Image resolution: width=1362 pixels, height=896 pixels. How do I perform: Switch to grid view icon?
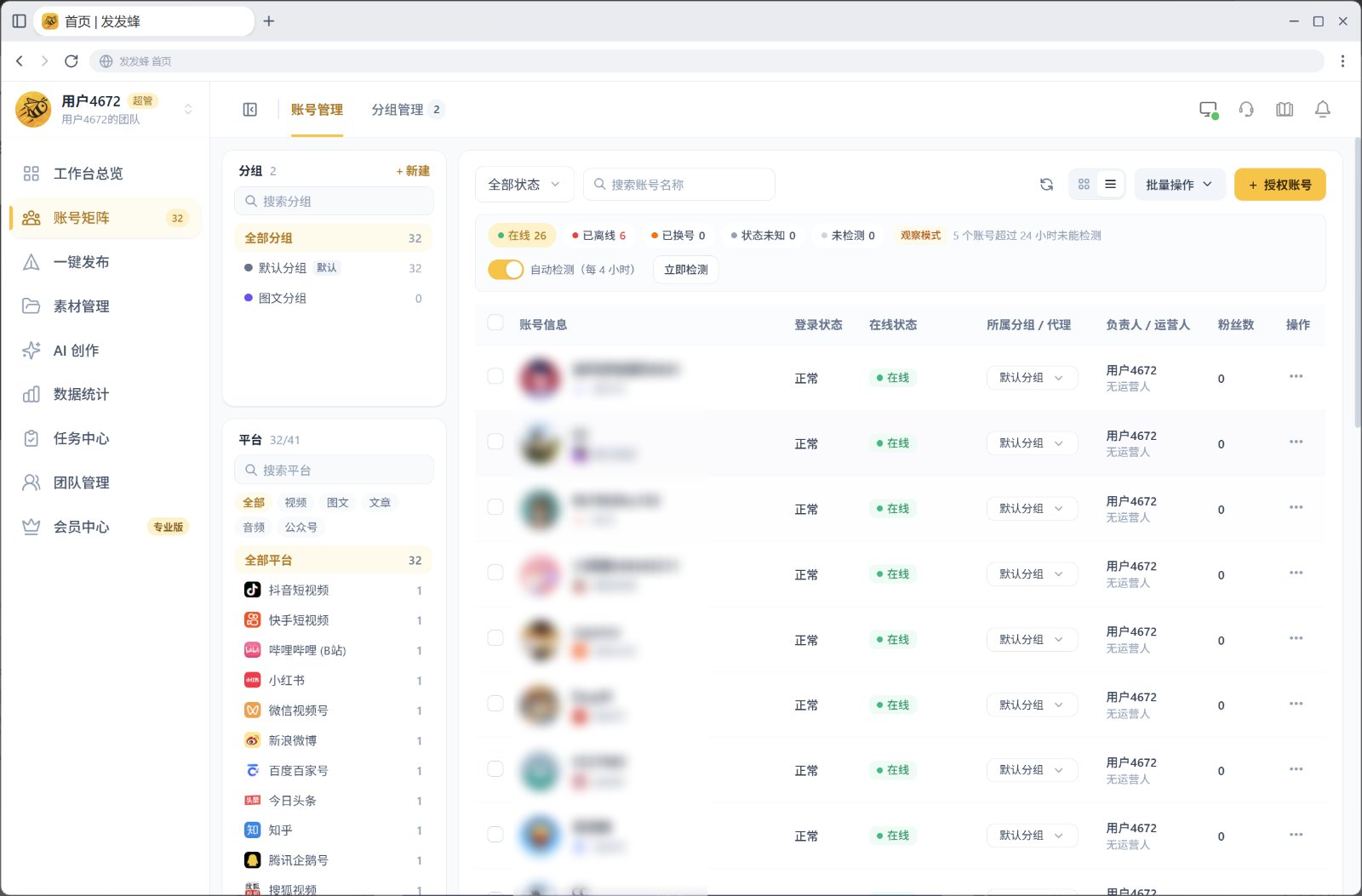coord(1084,184)
